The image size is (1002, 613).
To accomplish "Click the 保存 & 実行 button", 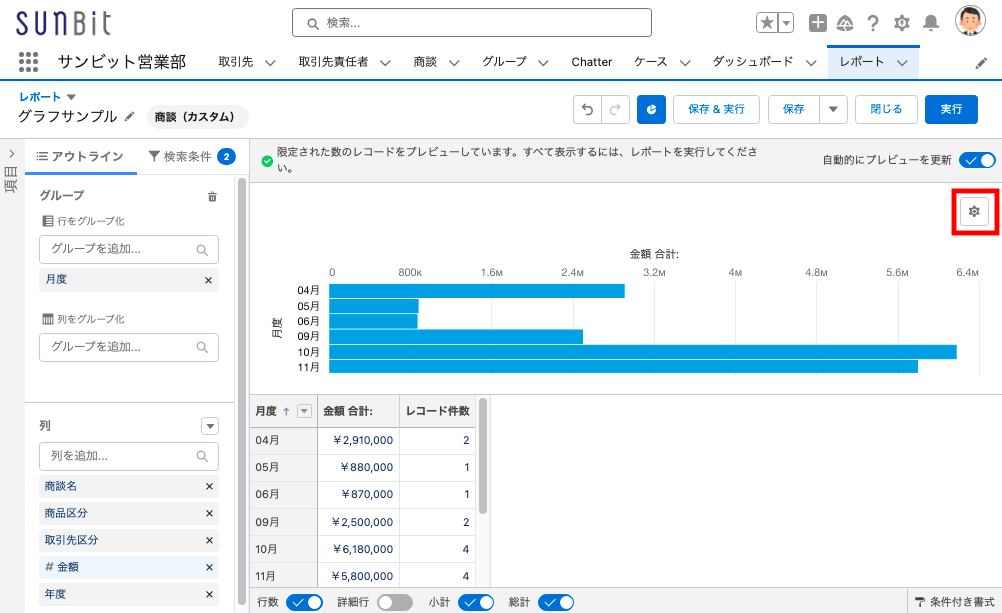I will pyautogui.click(x=716, y=109).
